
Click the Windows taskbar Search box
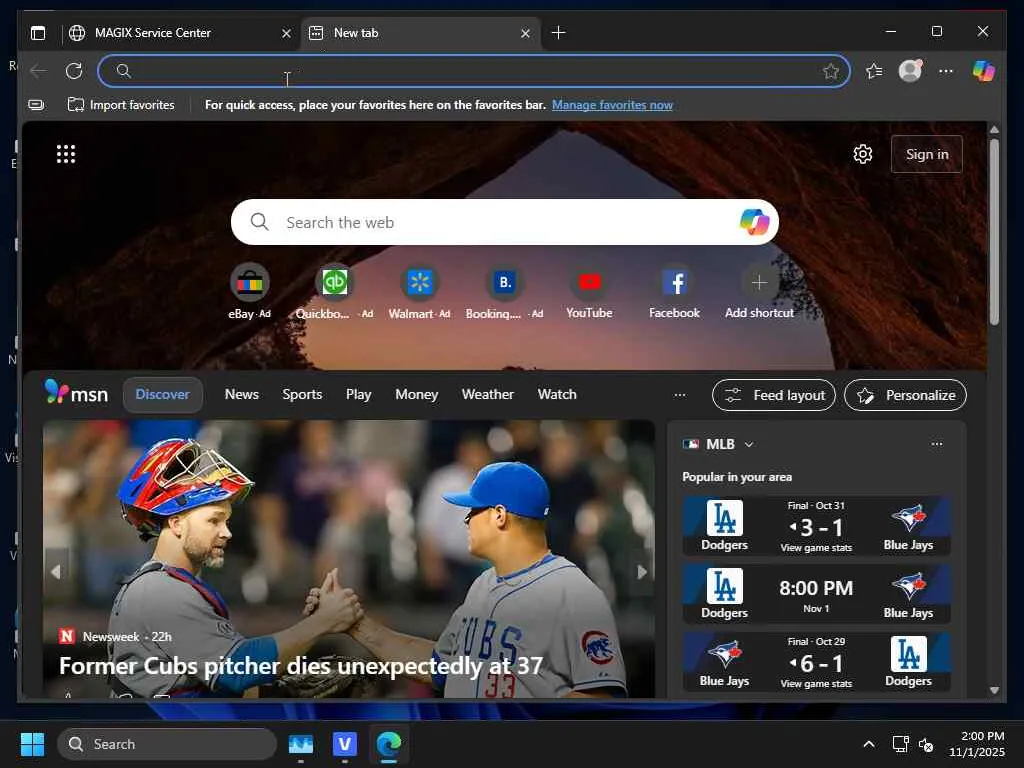[x=167, y=744]
